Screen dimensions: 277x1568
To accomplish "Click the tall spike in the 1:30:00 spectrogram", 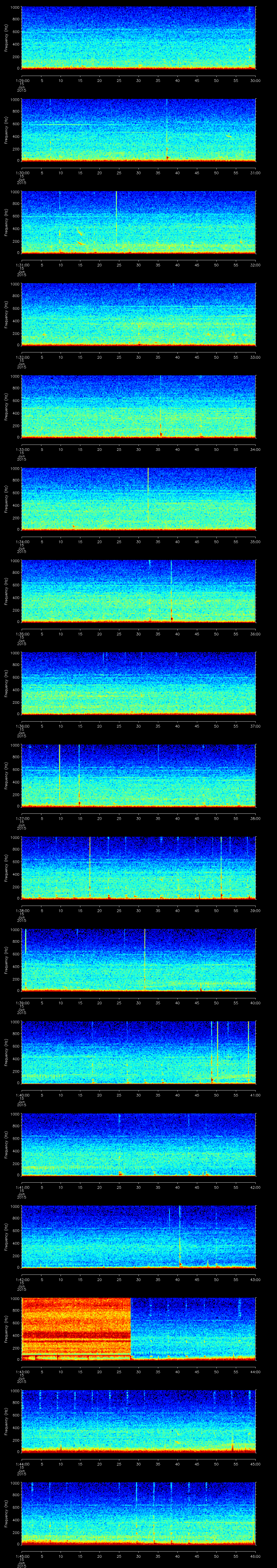I will pyautogui.click(x=167, y=130).
